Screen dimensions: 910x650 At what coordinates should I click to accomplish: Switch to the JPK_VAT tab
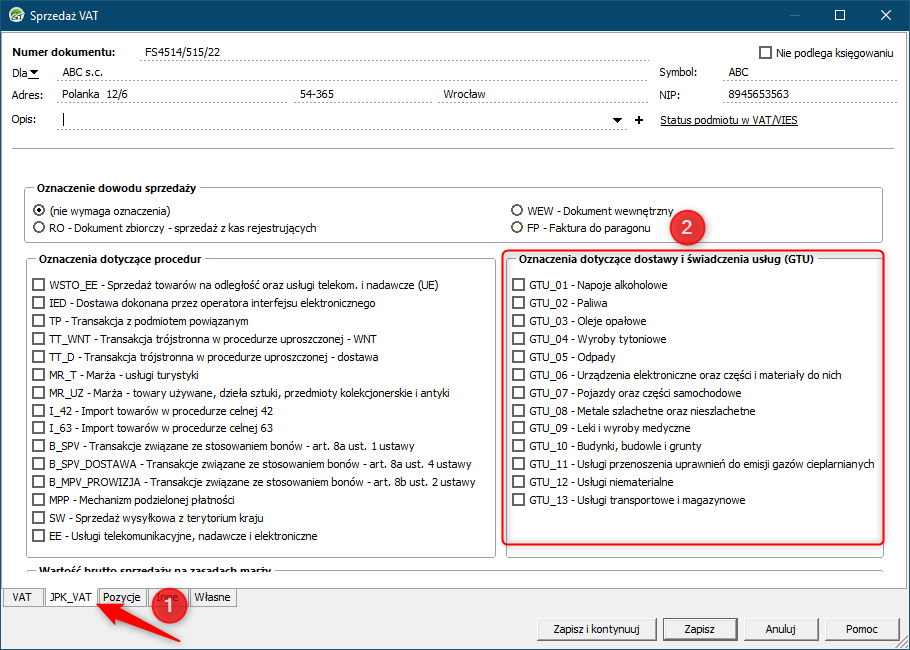(x=70, y=597)
